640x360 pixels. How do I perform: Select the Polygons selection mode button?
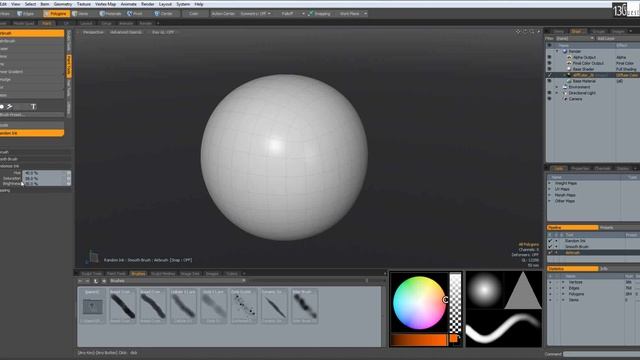click(55, 13)
